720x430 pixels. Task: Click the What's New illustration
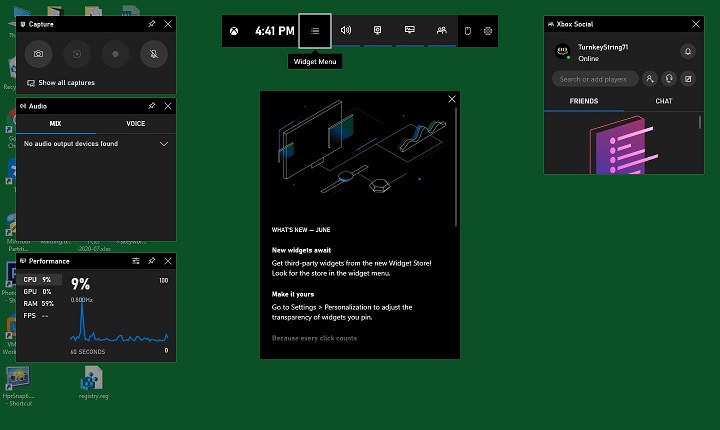[361, 147]
